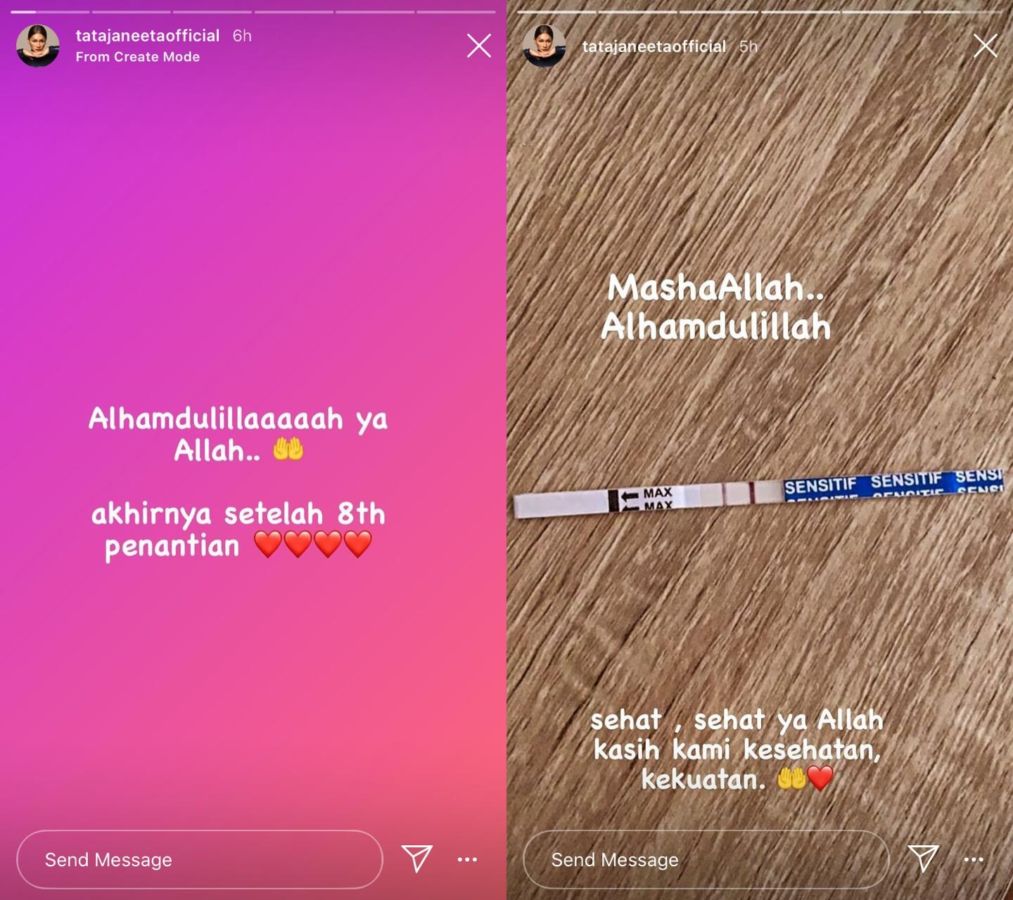This screenshot has width=1013, height=900.
Task: Open the three-dot more options on left story
Action: [x=467, y=859]
